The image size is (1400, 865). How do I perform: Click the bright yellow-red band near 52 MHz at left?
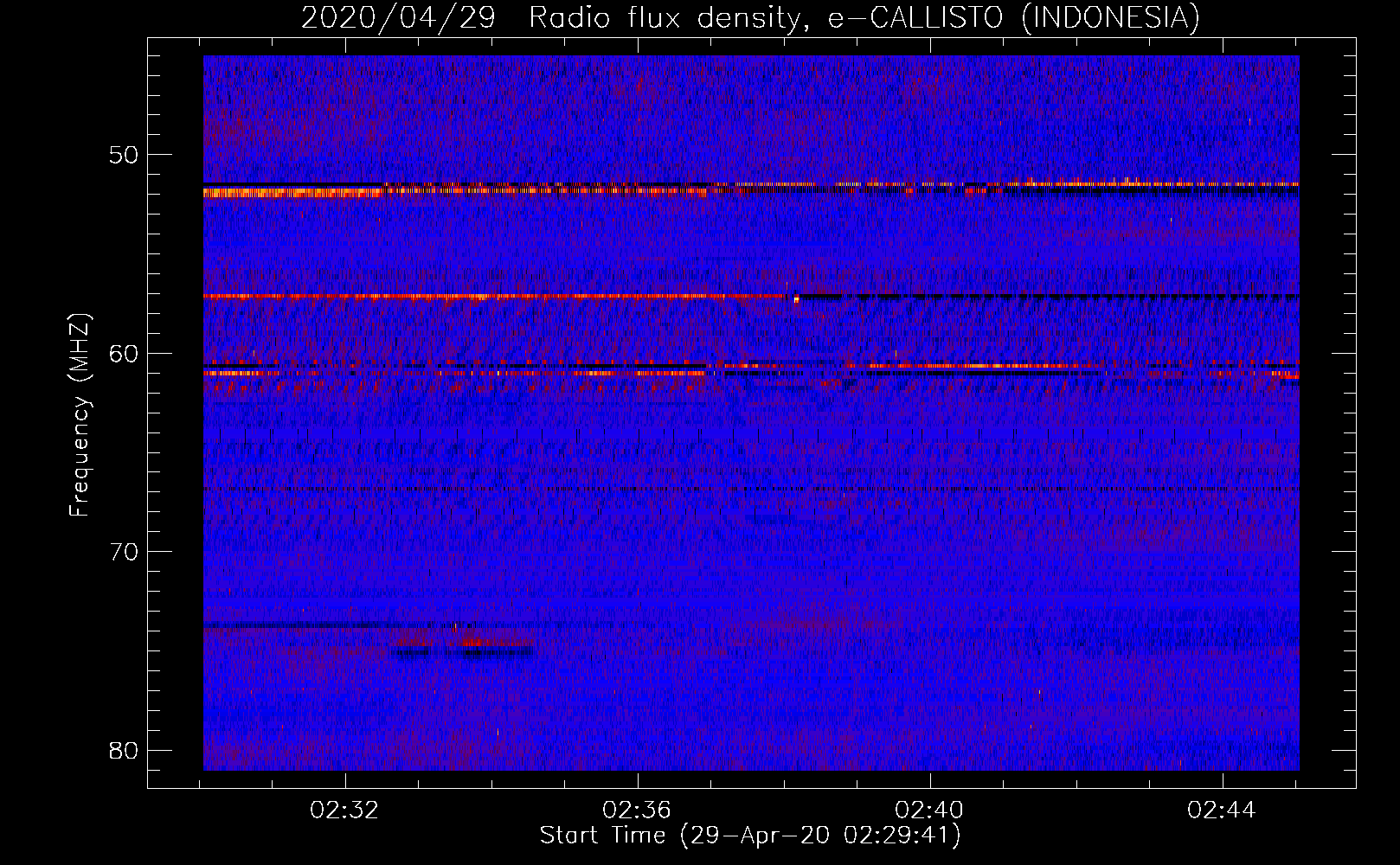(292, 192)
